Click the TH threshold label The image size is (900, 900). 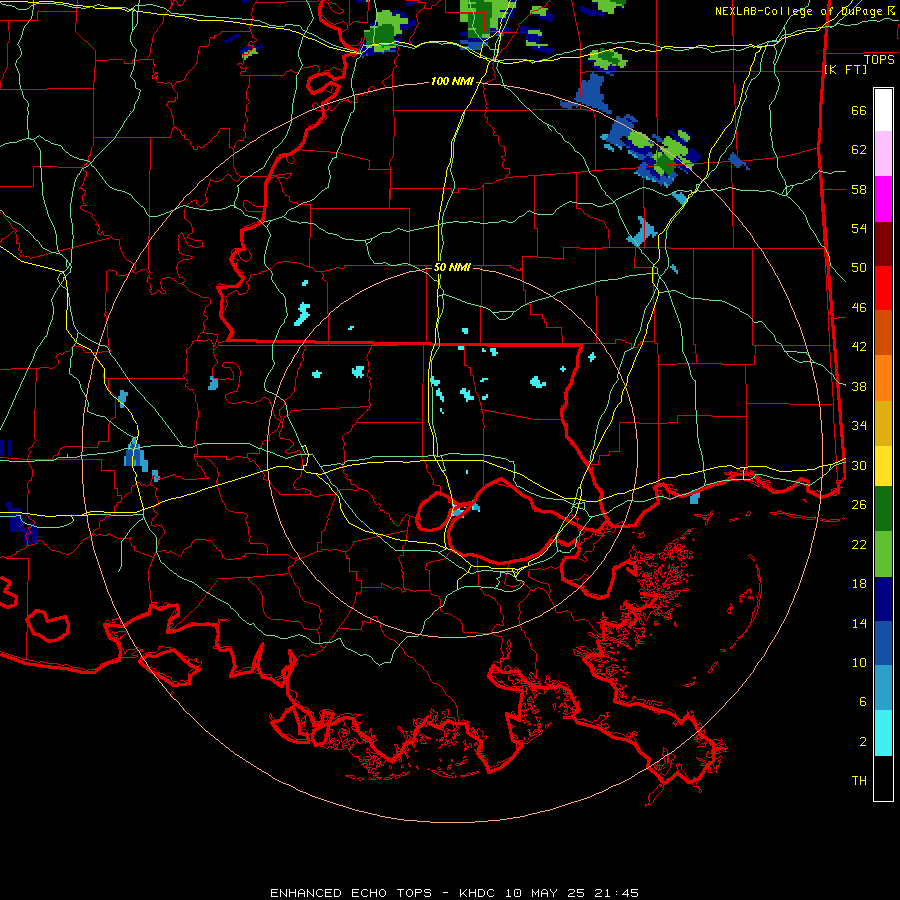click(859, 781)
